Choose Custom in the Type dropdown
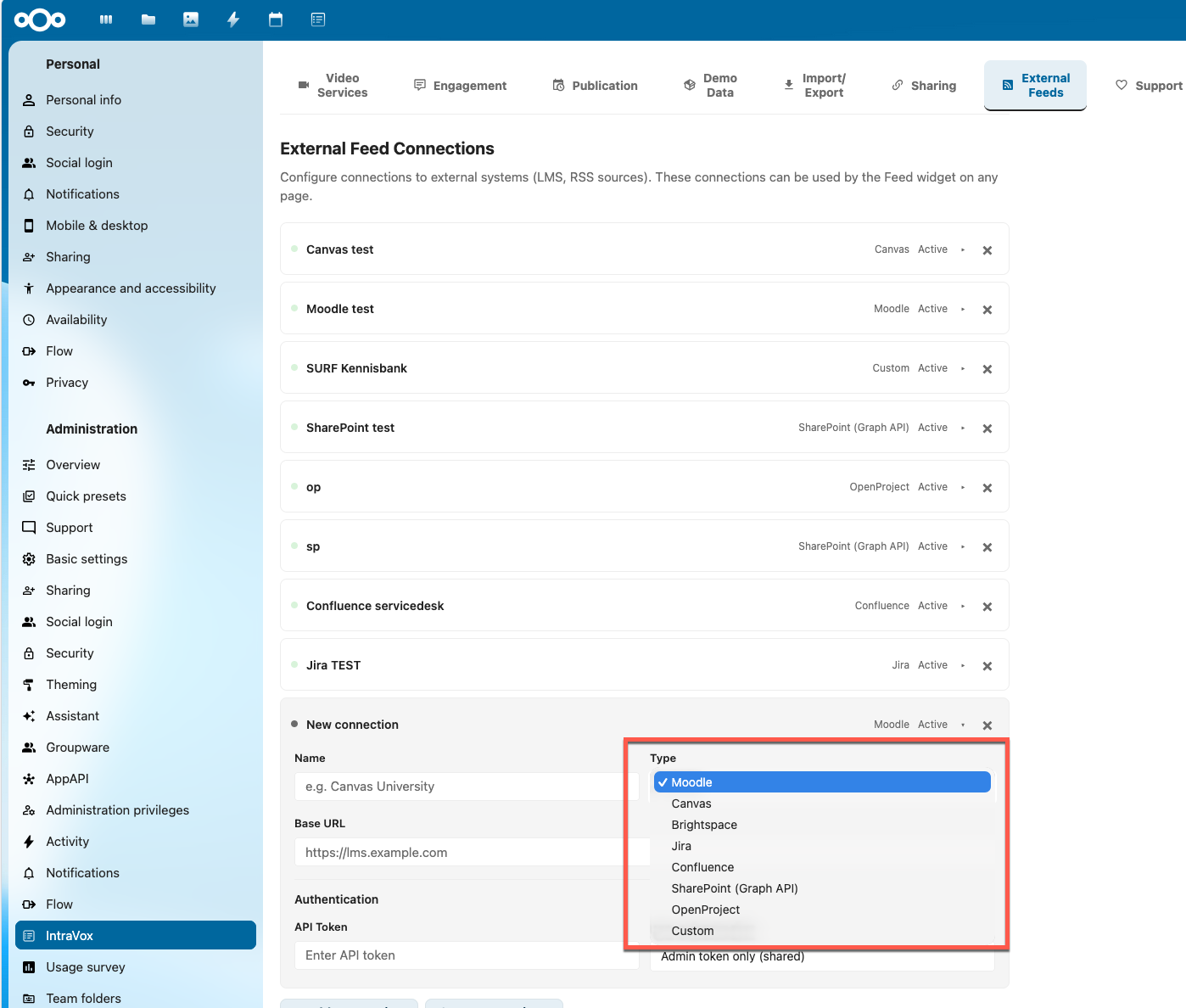The image size is (1186, 1008). pyautogui.click(x=822, y=931)
